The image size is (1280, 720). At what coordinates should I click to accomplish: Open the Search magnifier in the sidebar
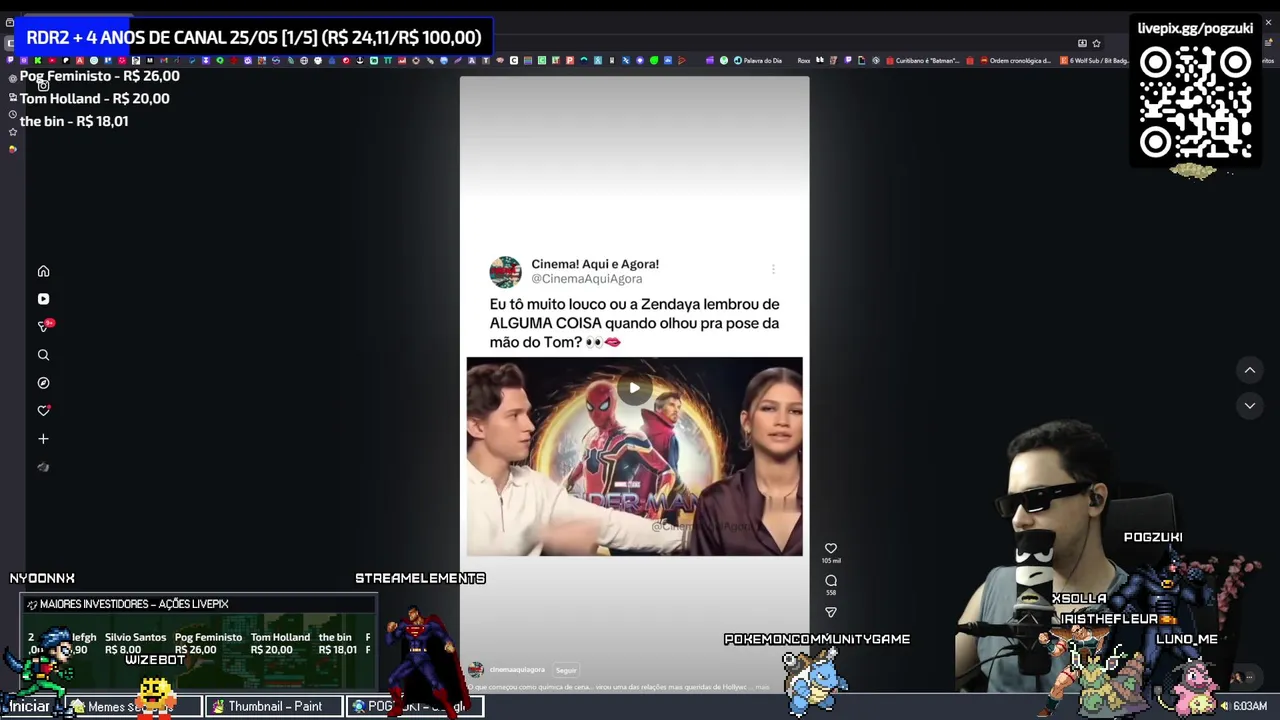click(x=43, y=355)
